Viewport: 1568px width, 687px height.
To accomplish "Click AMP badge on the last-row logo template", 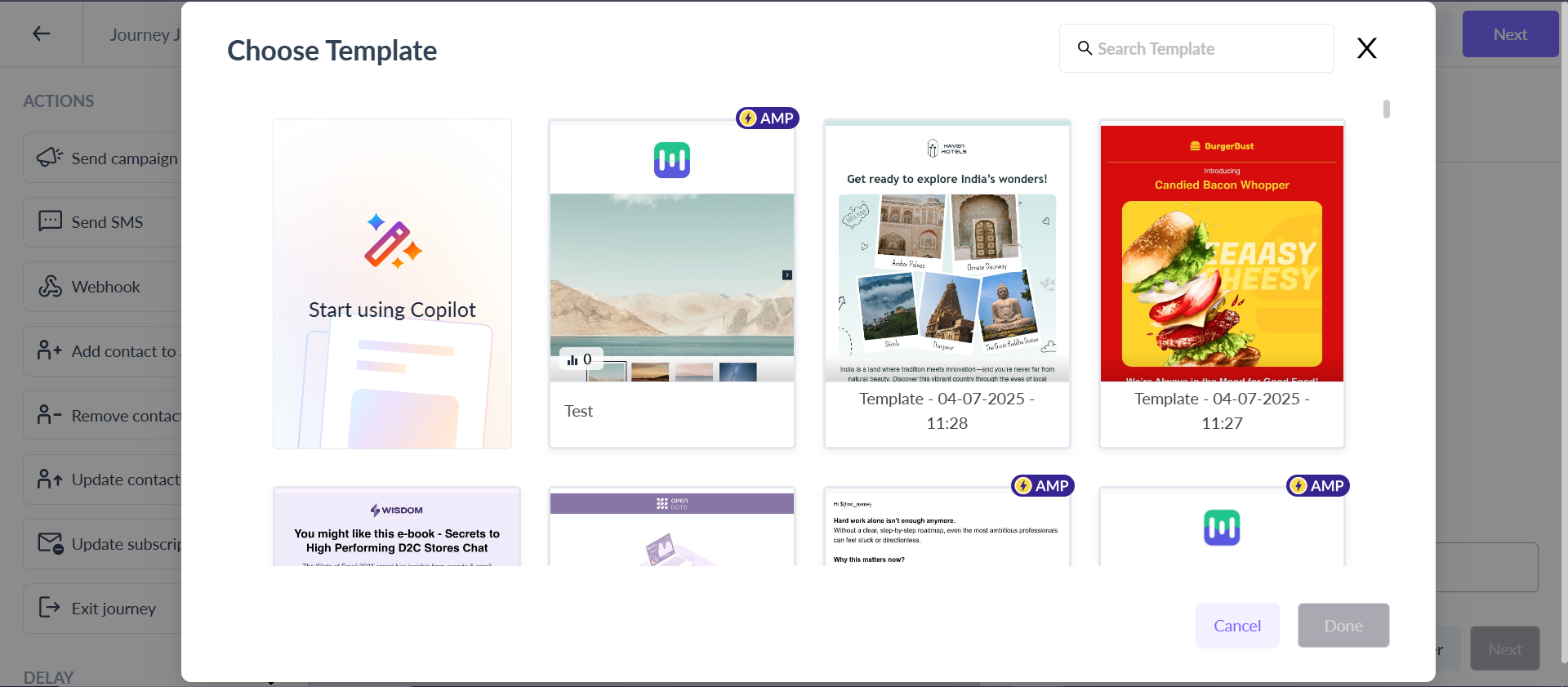I will [x=1317, y=486].
